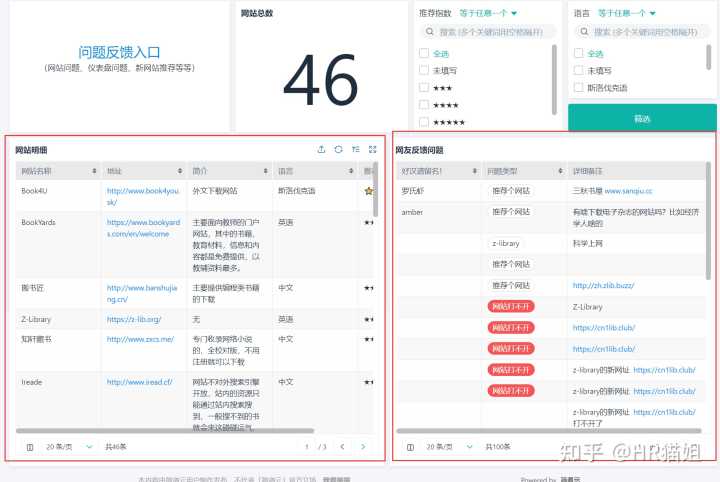The image size is (720, 482).
Task: Click the green 筛选 button
Action: coord(642,118)
